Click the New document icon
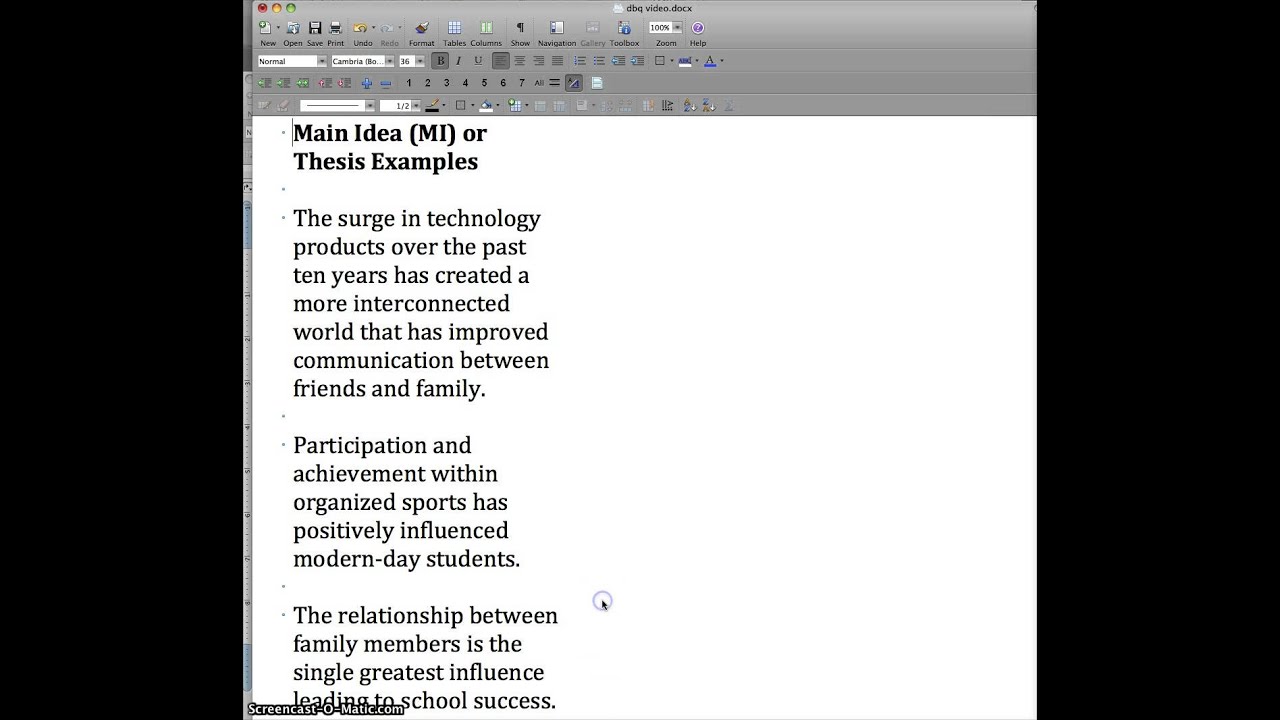This screenshot has width=1280, height=720. pos(265,28)
